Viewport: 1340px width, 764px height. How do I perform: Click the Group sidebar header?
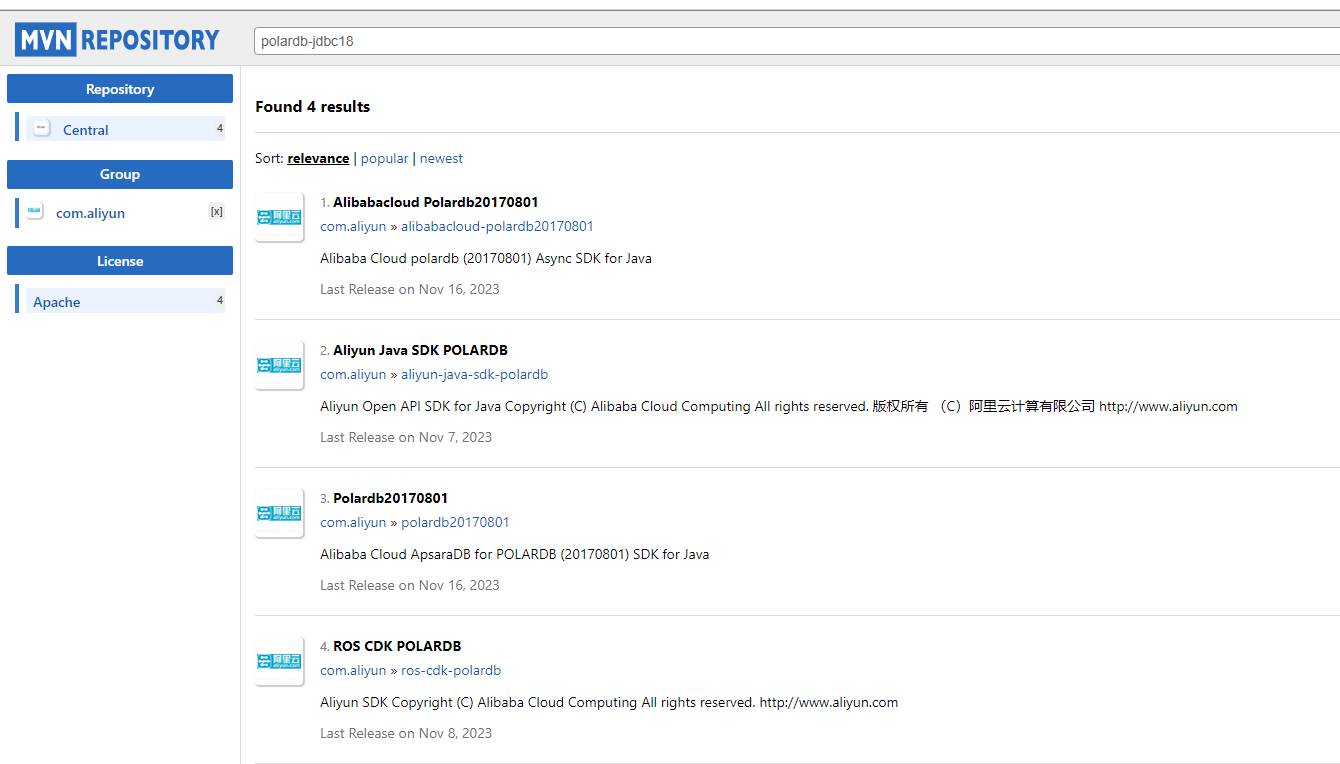(x=120, y=174)
